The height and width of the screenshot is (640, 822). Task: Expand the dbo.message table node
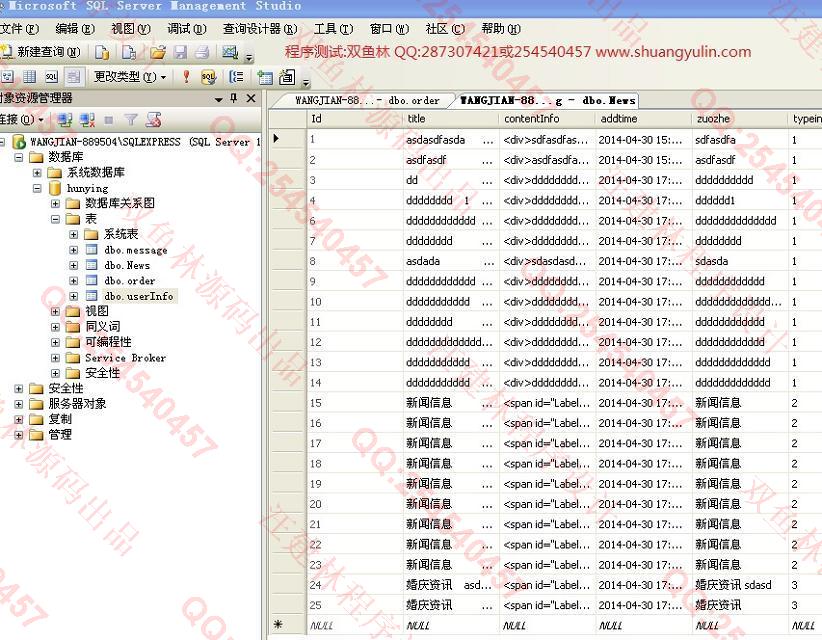tap(73, 250)
